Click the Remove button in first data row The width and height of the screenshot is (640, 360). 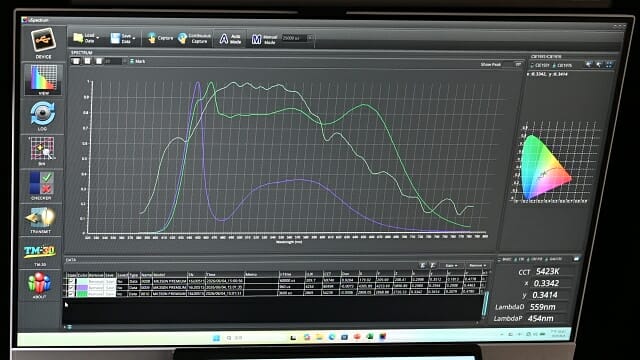pos(96,282)
